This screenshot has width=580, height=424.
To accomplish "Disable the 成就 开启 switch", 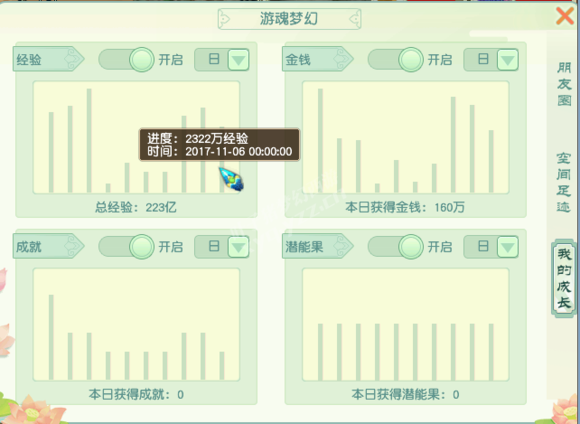I will 126,247.
